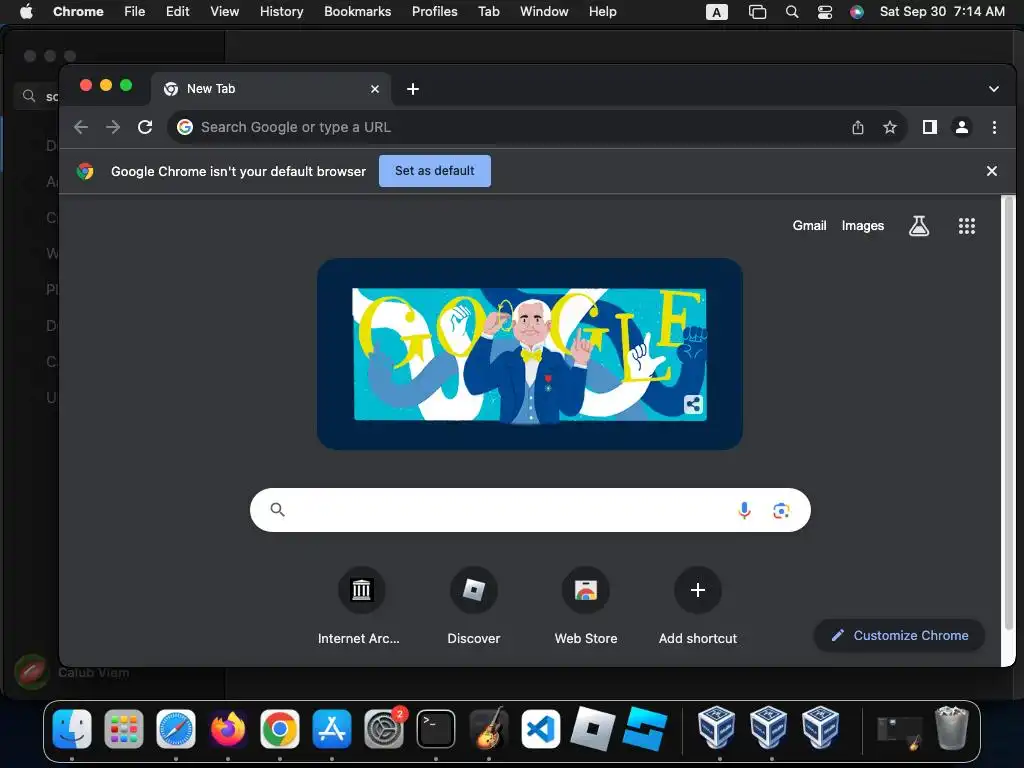The image size is (1024, 768).
Task: Share the Google Doodle
Action: tap(693, 404)
